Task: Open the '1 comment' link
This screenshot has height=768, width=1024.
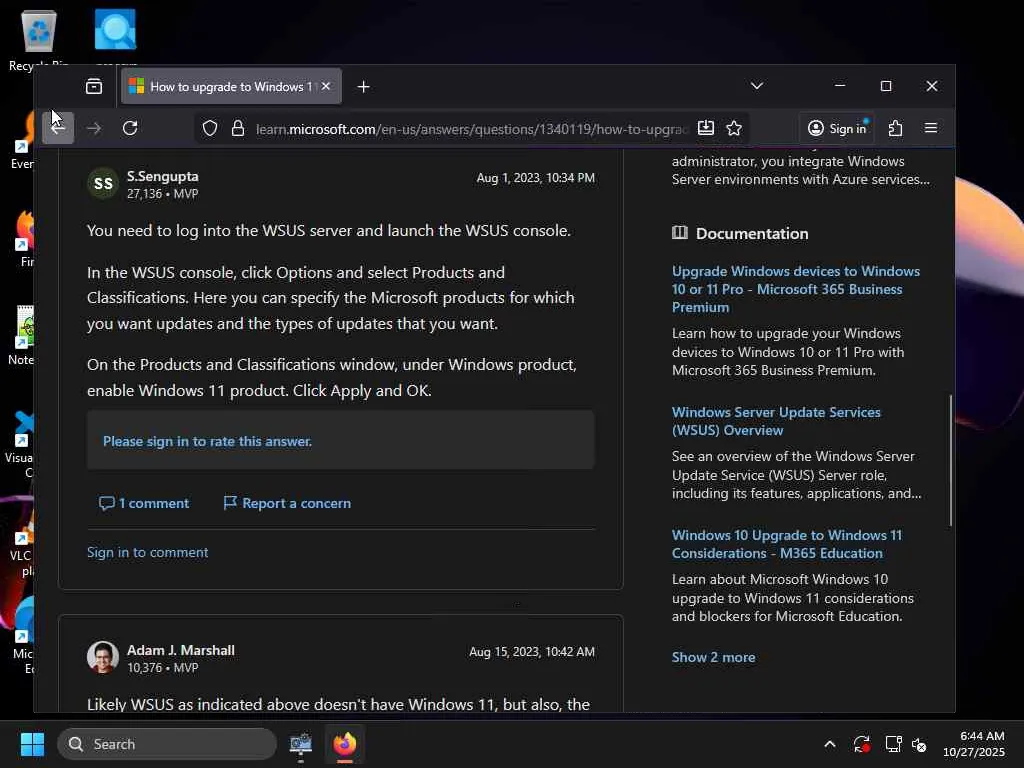Action: 144,503
